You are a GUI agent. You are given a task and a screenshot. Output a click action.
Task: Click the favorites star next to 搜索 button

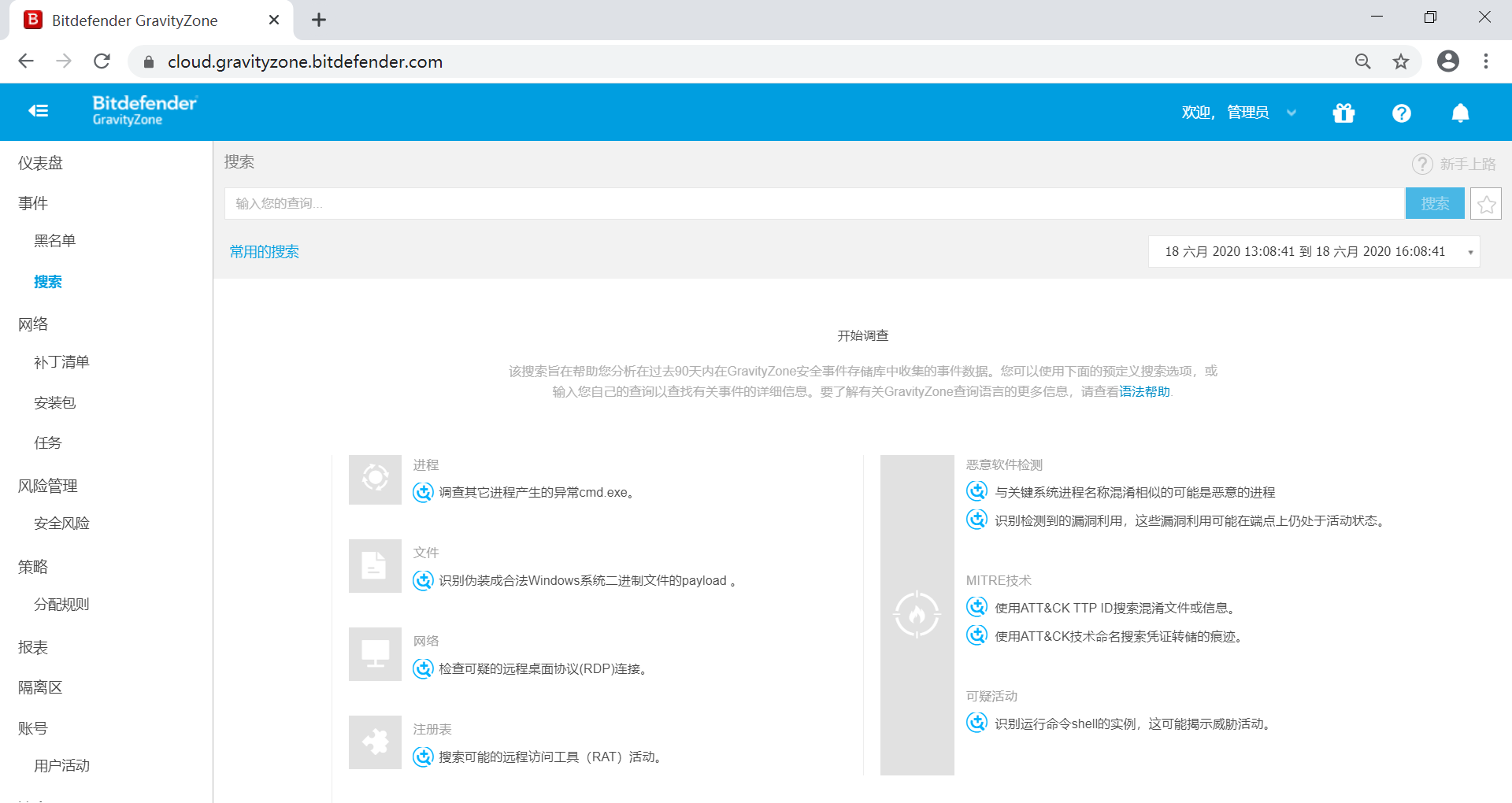coord(1486,204)
